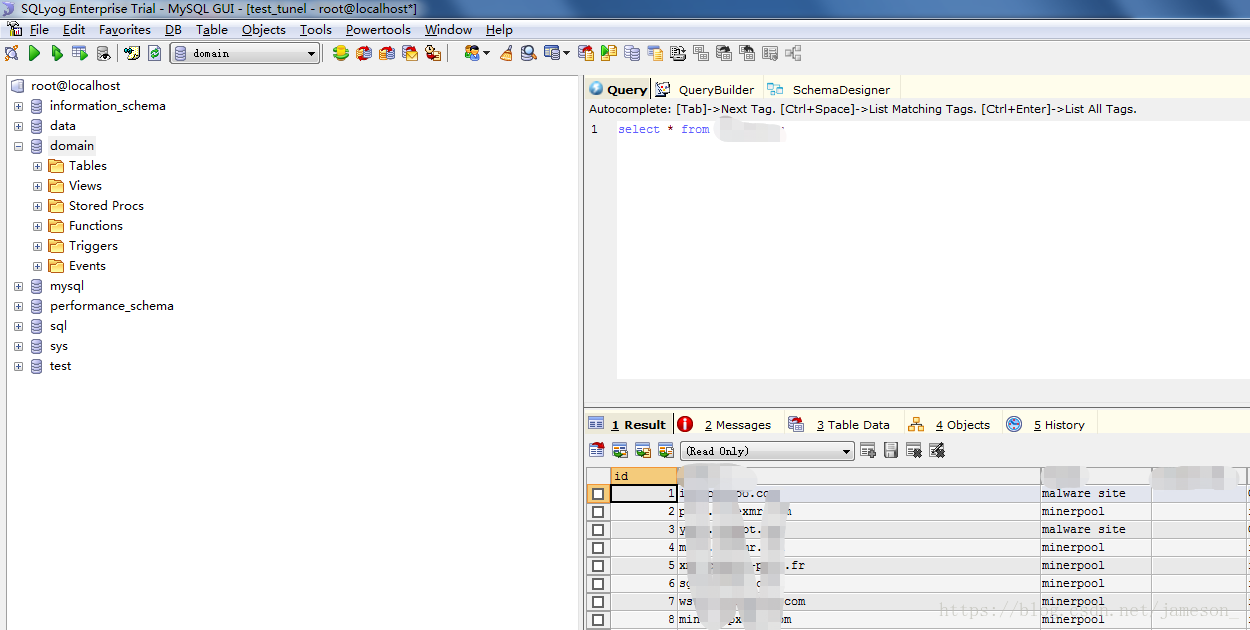Select the Events folder label

pyautogui.click(x=87, y=266)
